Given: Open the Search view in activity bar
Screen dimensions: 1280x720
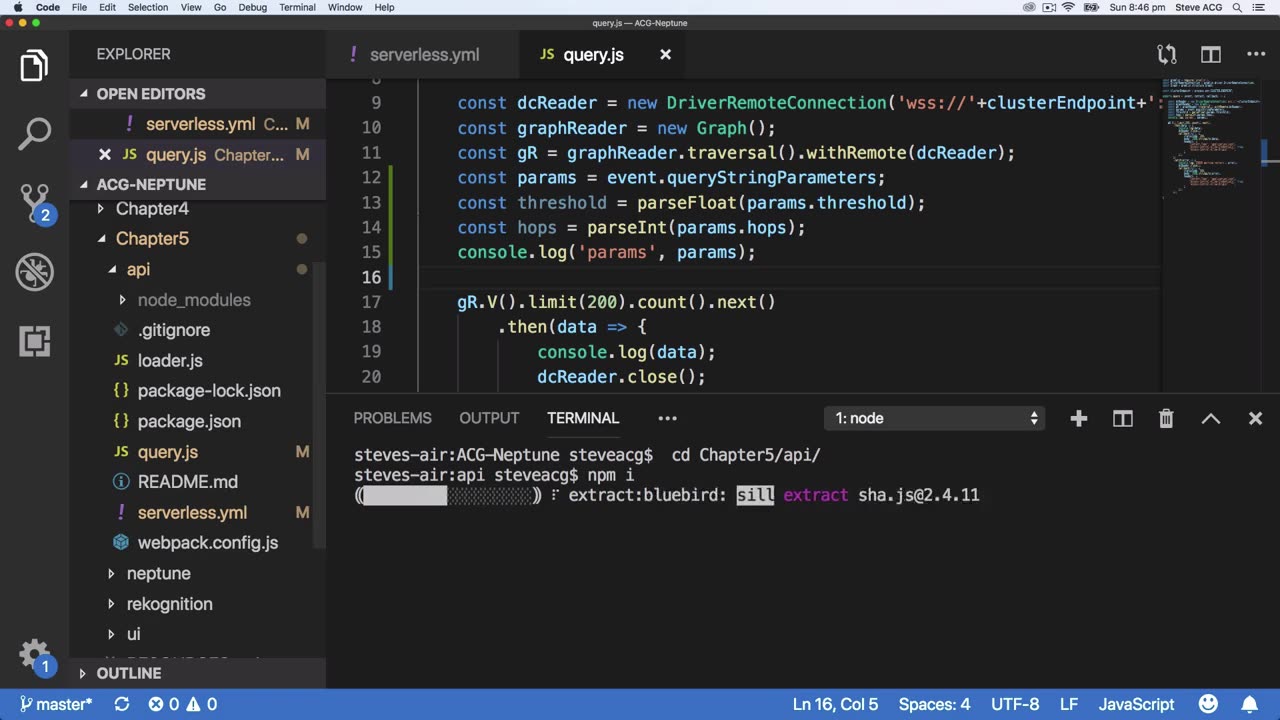Looking at the screenshot, I should tap(34, 134).
